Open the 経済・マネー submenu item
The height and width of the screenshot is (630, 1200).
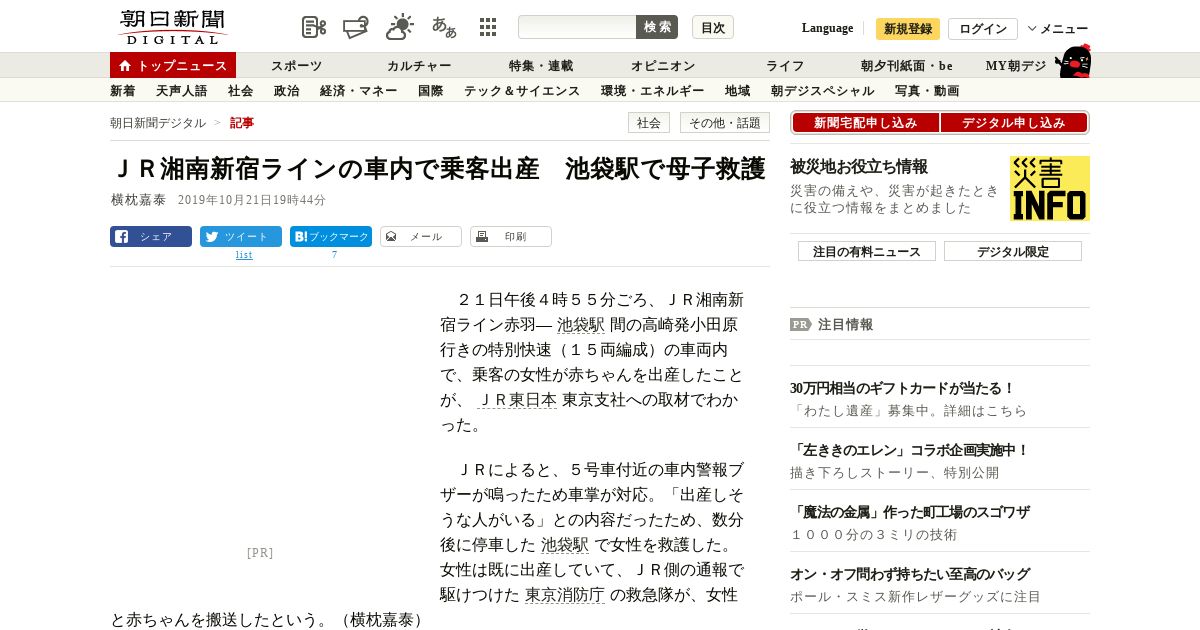click(x=359, y=91)
